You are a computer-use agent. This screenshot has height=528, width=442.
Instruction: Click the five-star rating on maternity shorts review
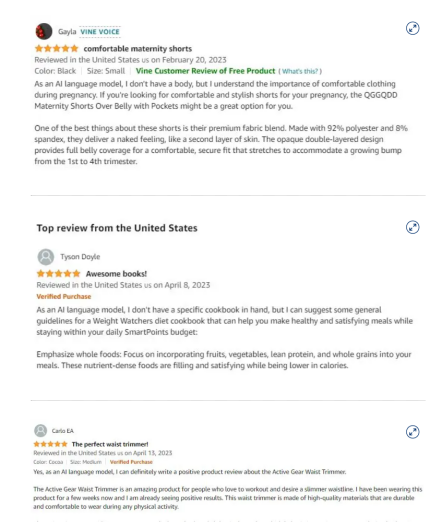tap(57, 49)
